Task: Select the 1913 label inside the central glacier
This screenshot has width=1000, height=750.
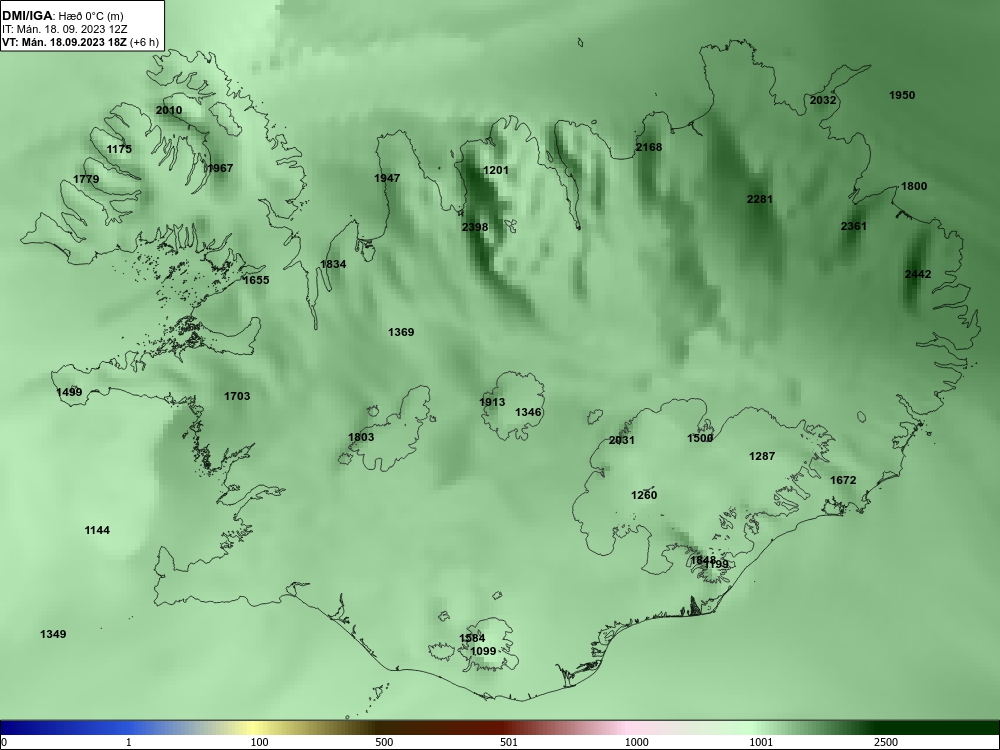Action: tap(492, 402)
